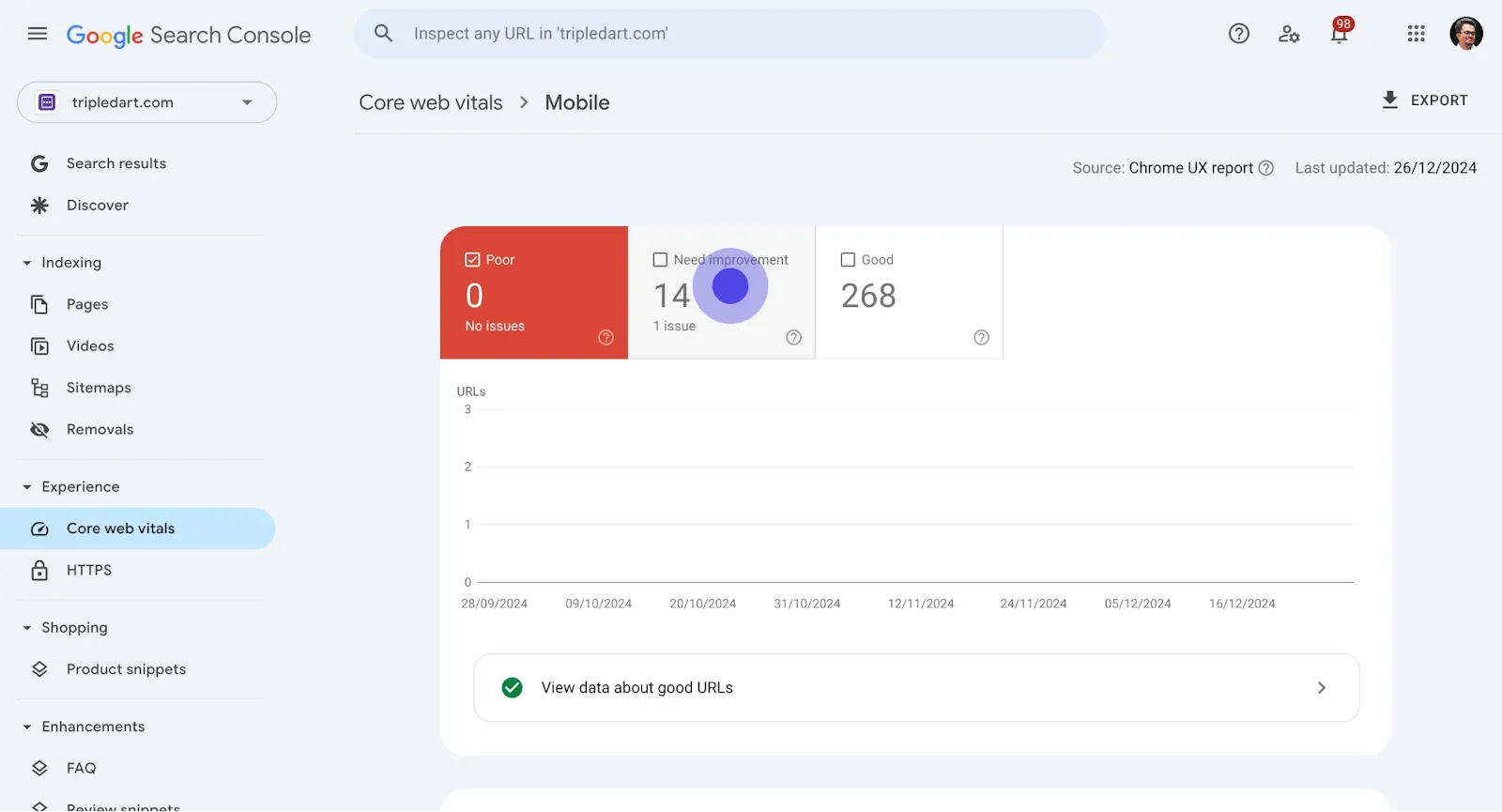
Task: Click the Inspect any URL search field
Action: (x=730, y=34)
